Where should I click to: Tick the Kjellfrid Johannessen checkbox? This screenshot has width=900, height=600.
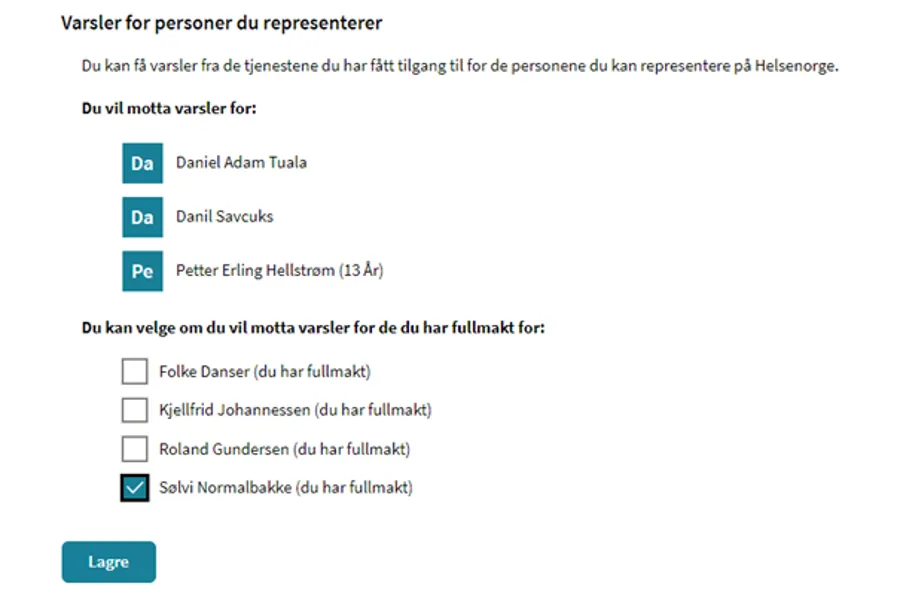pyautogui.click(x=134, y=410)
